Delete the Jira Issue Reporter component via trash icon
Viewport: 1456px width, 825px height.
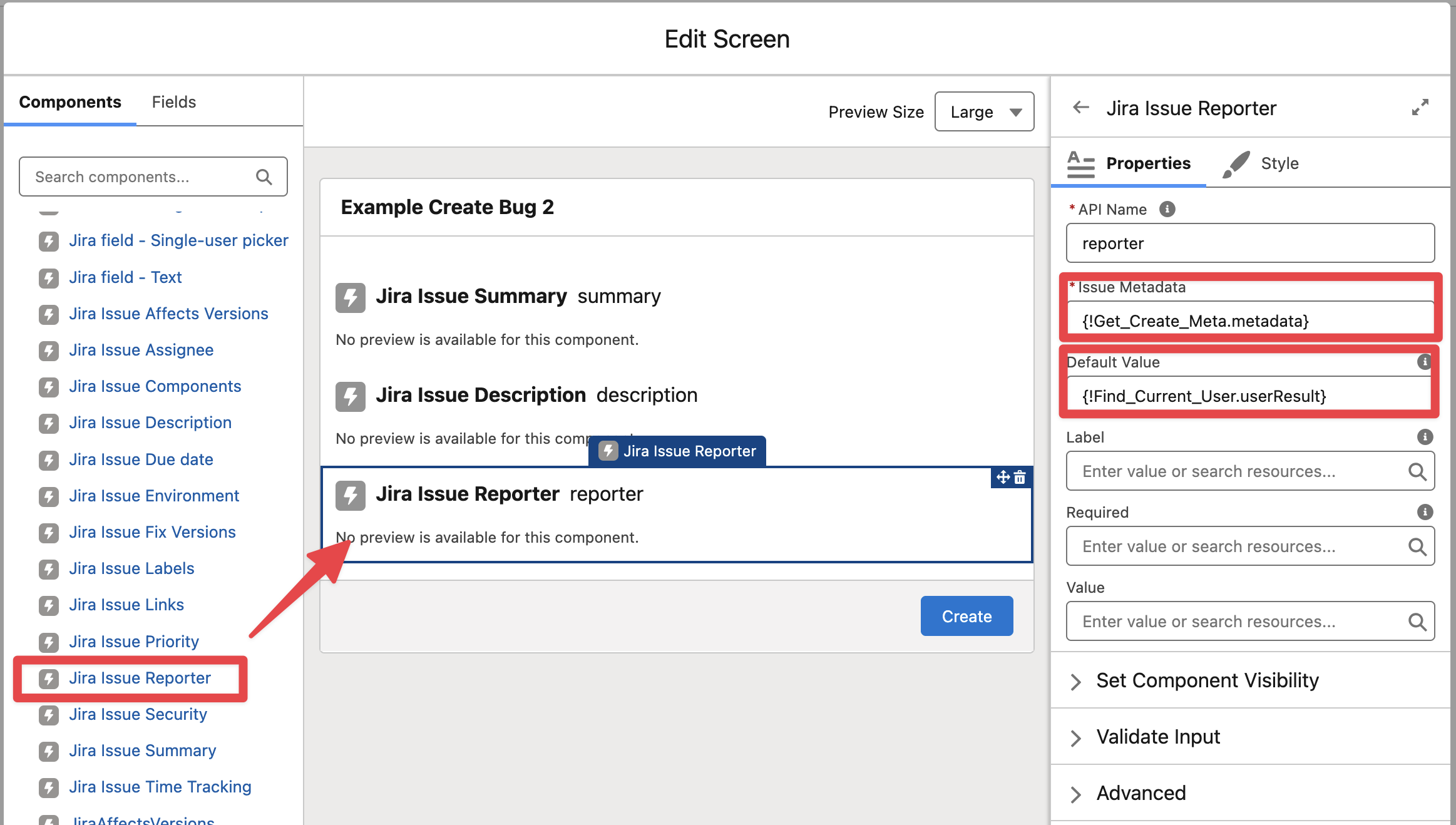click(x=1020, y=478)
